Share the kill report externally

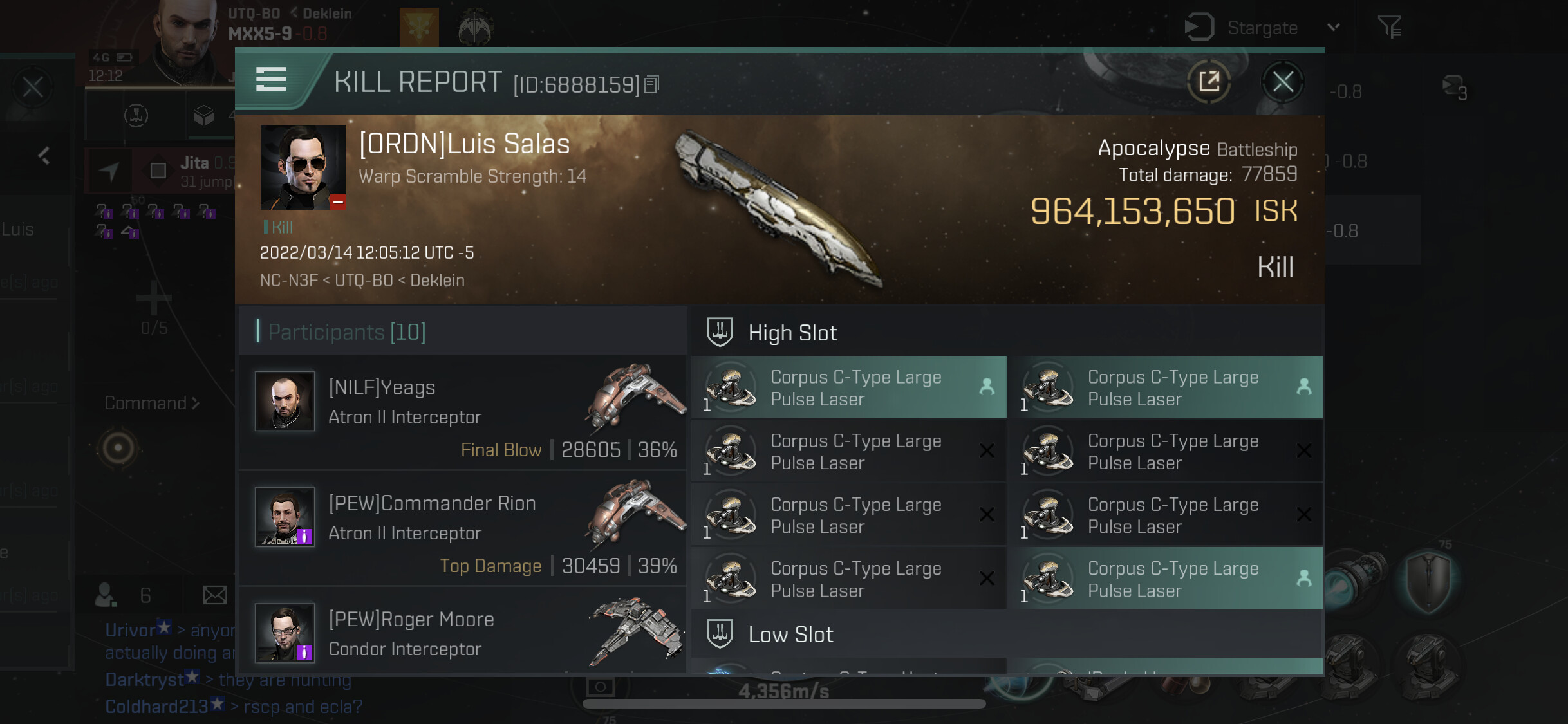point(1209,82)
